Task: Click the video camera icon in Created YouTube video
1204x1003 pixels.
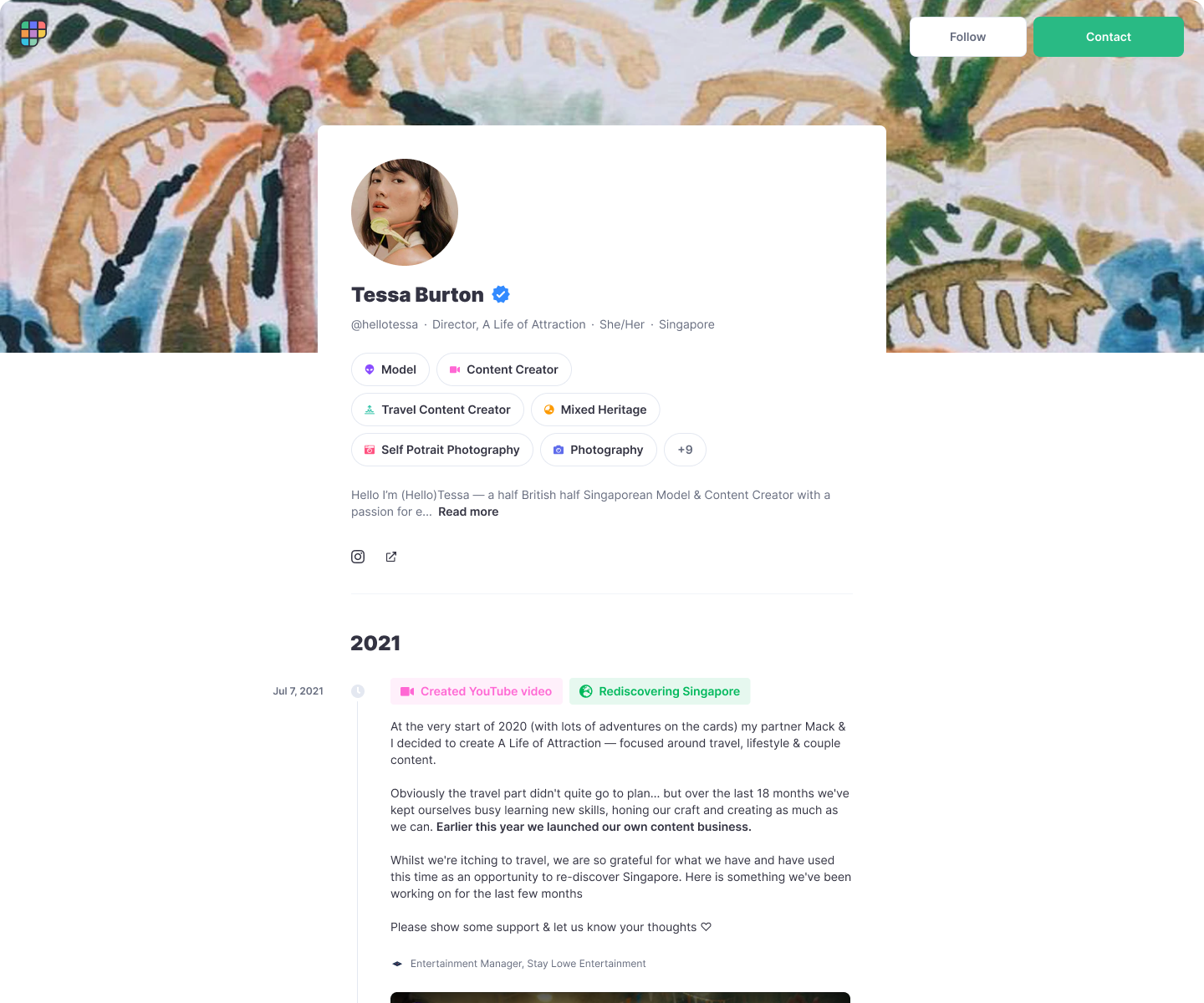Action: pyautogui.click(x=407, y=691)
